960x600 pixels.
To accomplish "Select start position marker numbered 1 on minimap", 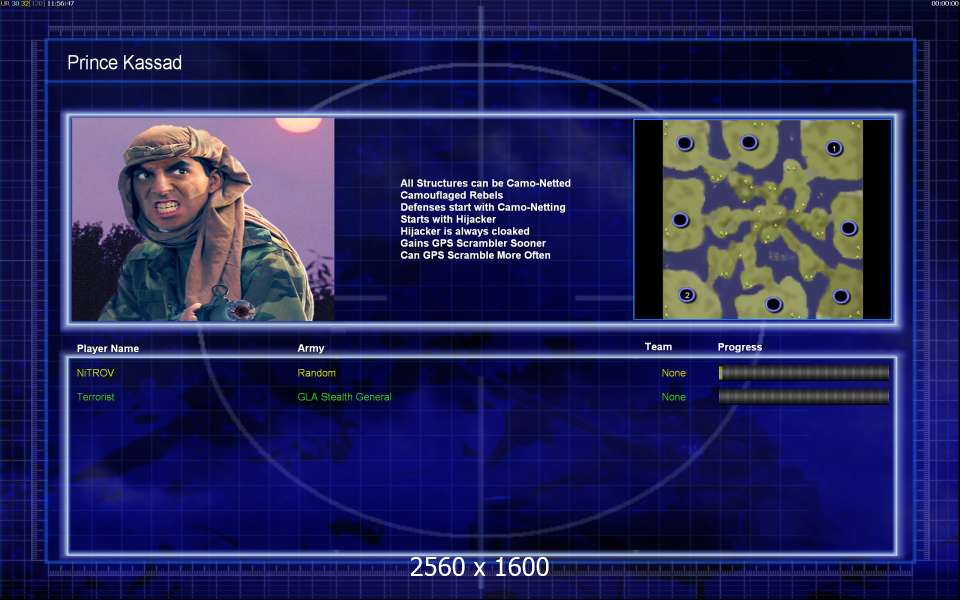I will click(834, 148).
